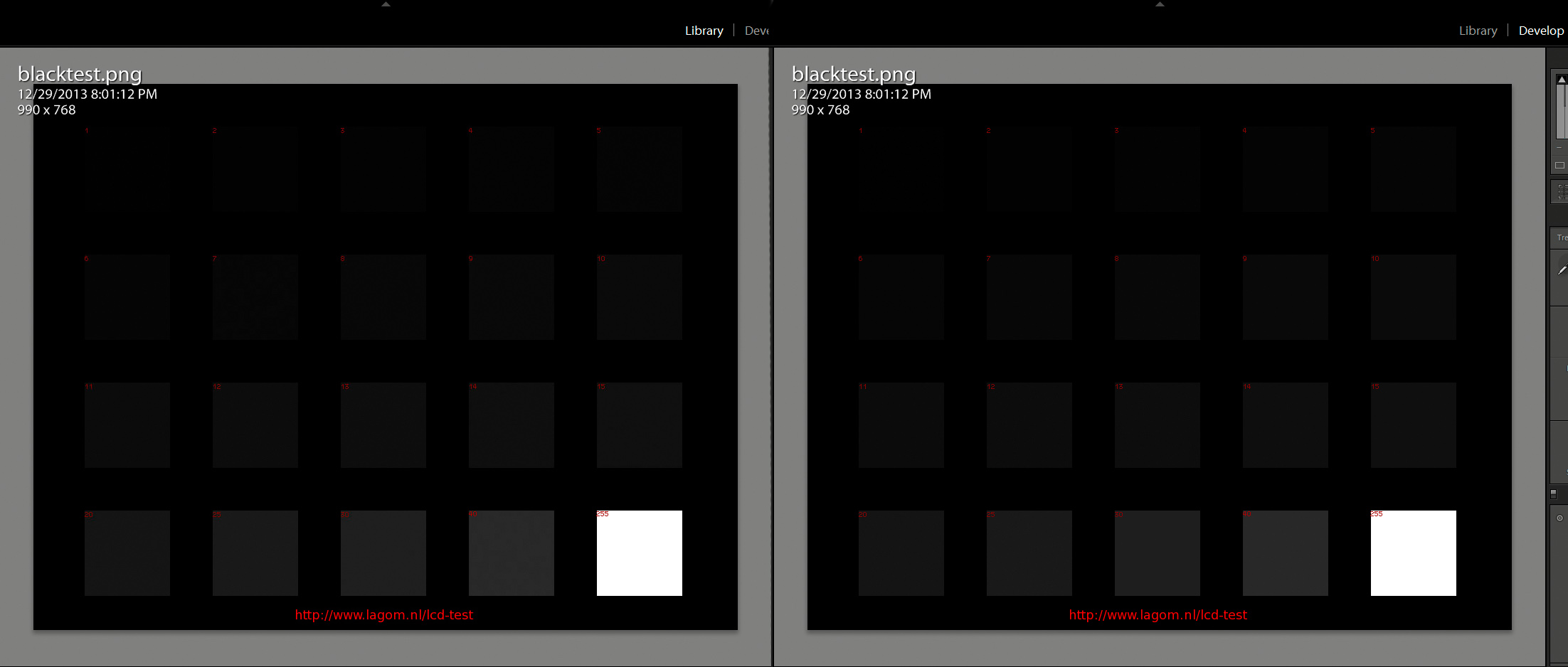Click date 12/29/2013 overlay in right window
Screen dimensions: 1568x667
point(861,94)
